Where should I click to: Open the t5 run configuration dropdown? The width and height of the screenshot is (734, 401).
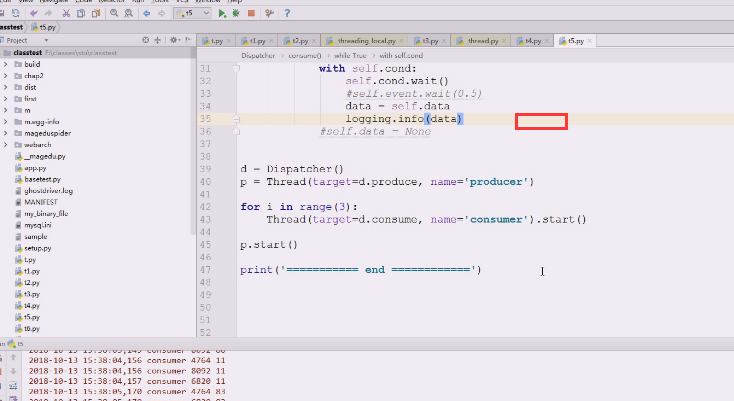click(193, 13)
